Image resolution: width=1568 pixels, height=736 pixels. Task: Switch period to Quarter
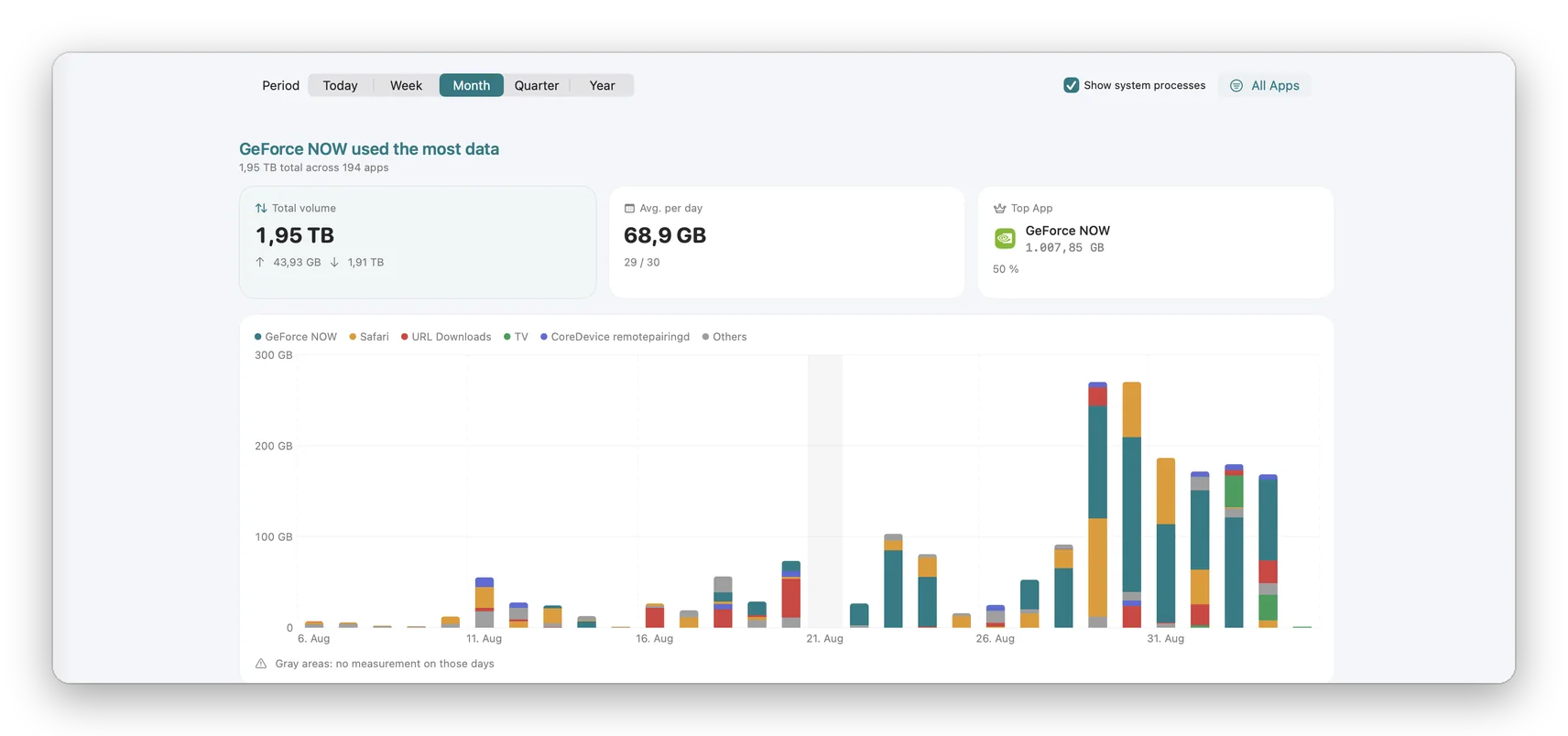coord(537,85)
